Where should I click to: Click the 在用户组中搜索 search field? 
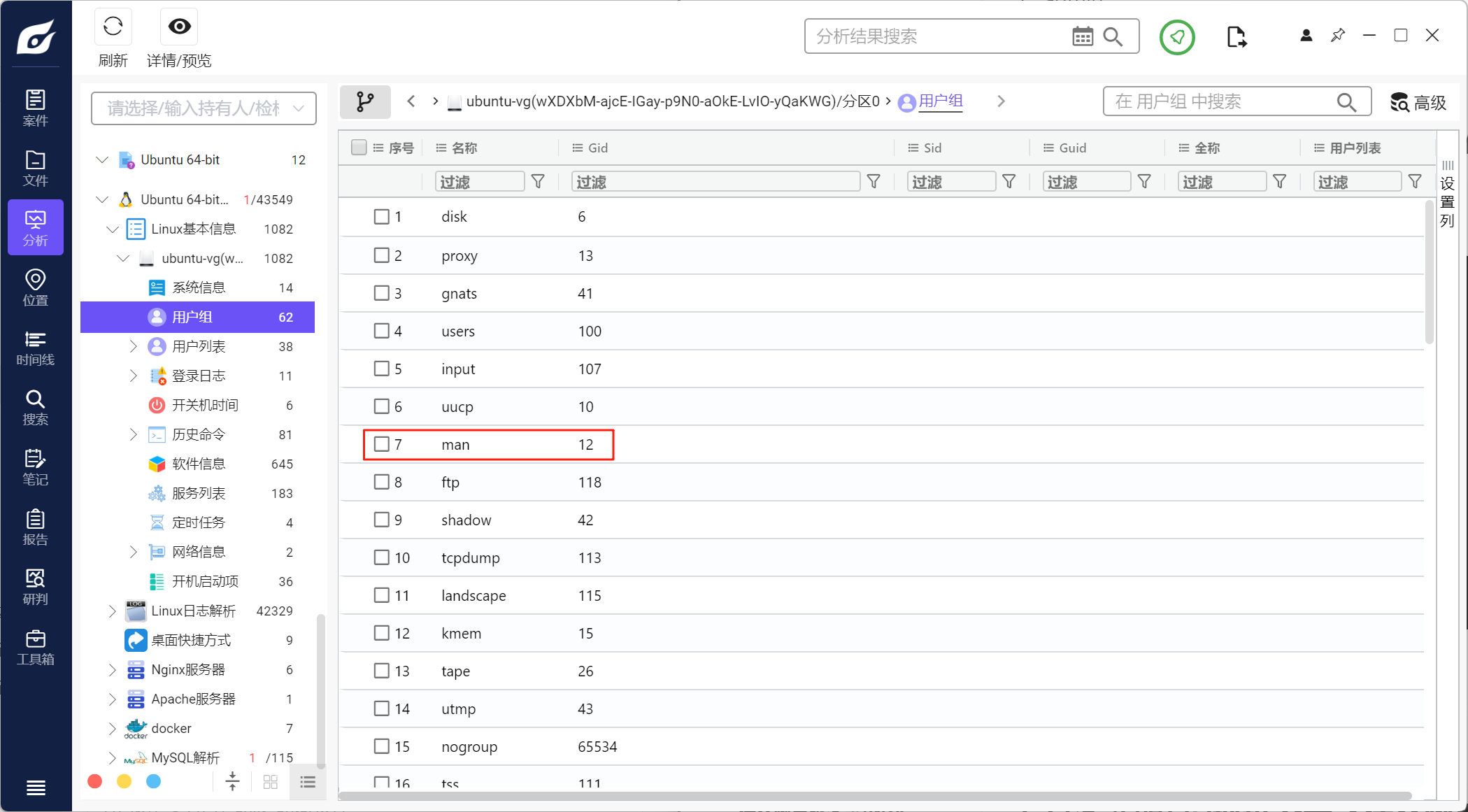coord(1220,102)
